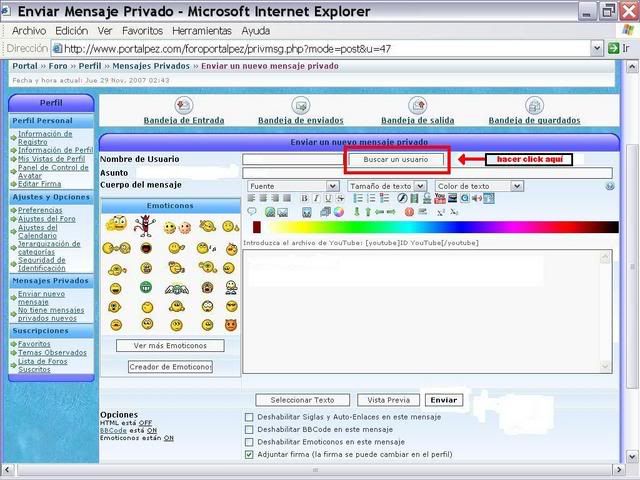The width and height of the screenshot is (640, 480).
Task: Open the Herramientas menu
Action: (x=202, y=31)
